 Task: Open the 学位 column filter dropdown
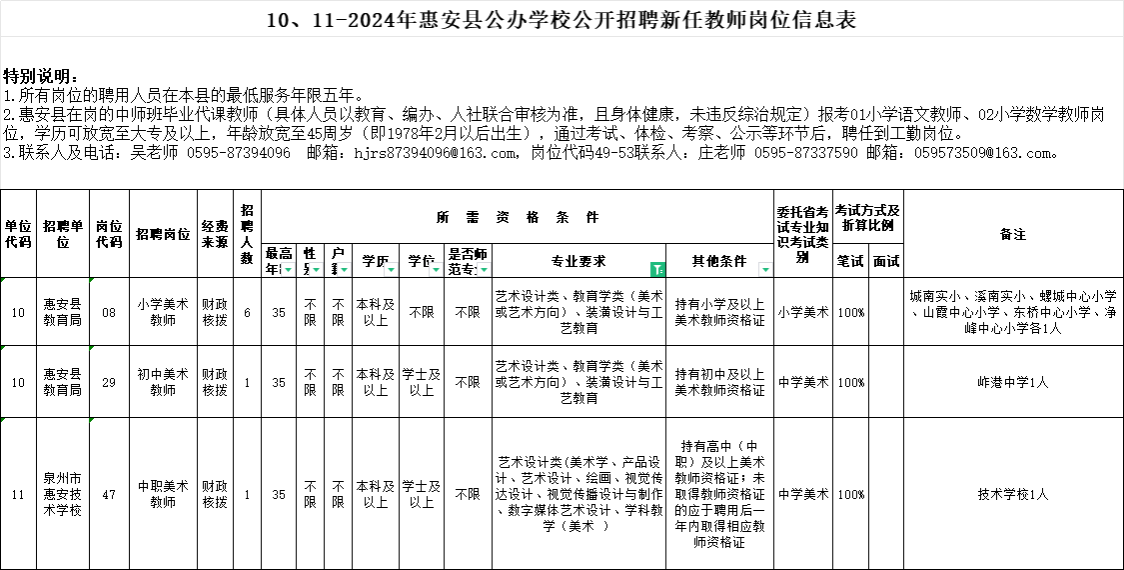(437, 269)
